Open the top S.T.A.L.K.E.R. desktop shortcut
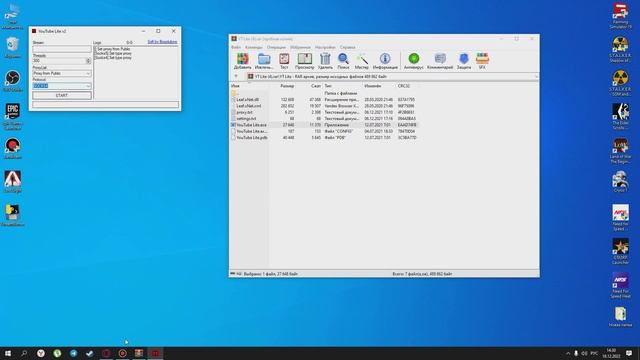 point(620,49)
